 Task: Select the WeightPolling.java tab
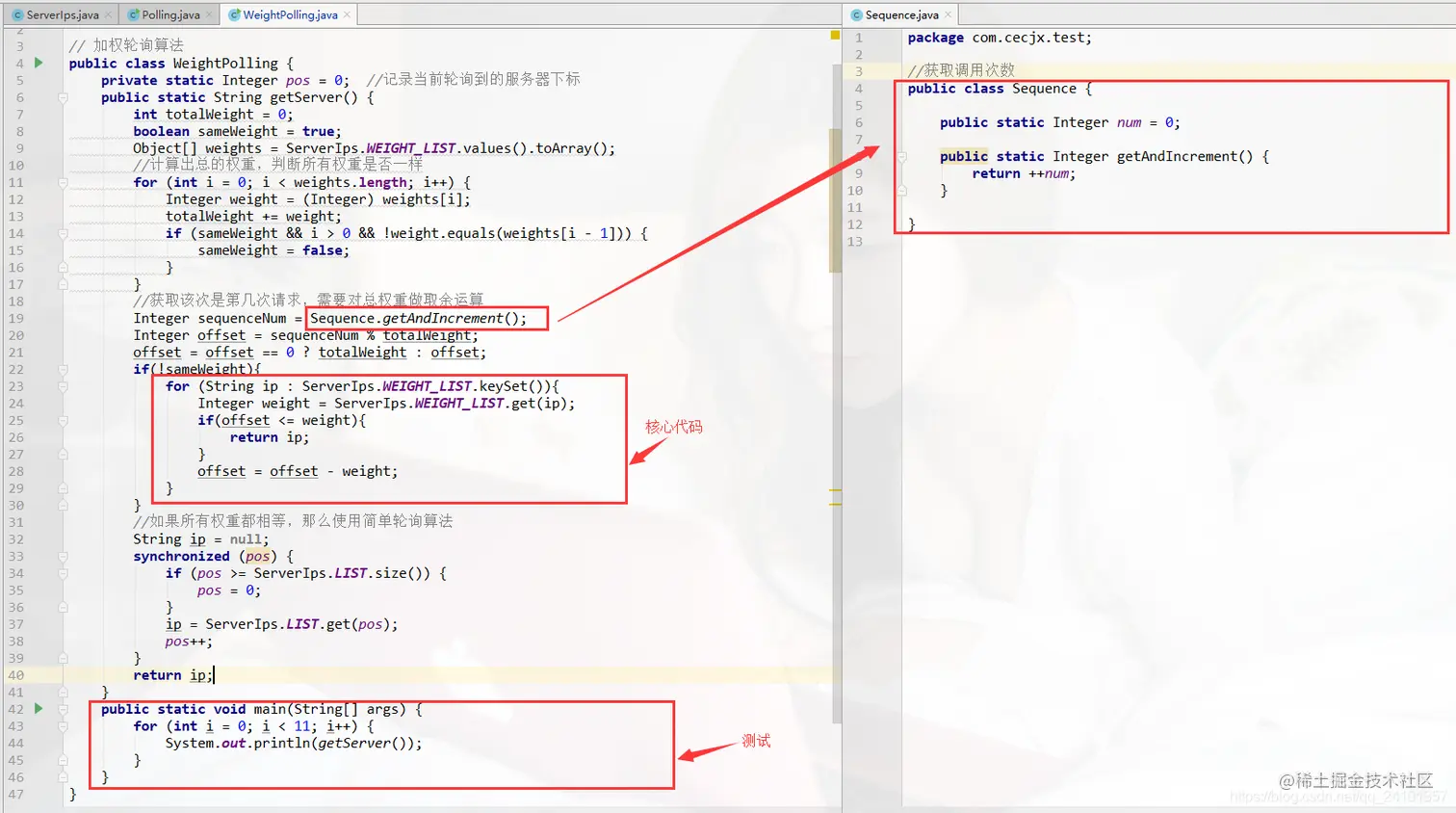click(x=290, y=14)
